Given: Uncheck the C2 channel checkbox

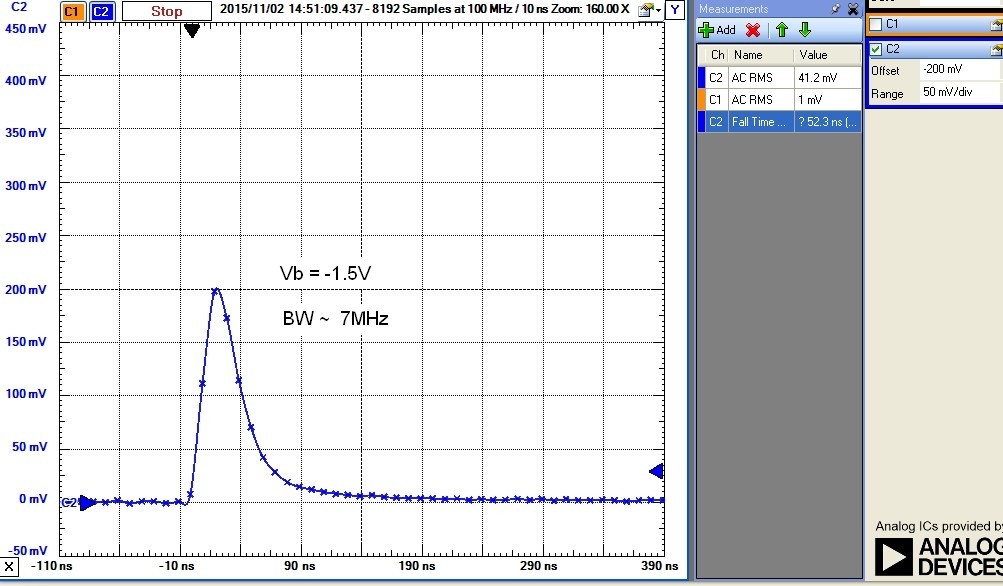Looking at the screenshot, I should [x=877, y=50].
